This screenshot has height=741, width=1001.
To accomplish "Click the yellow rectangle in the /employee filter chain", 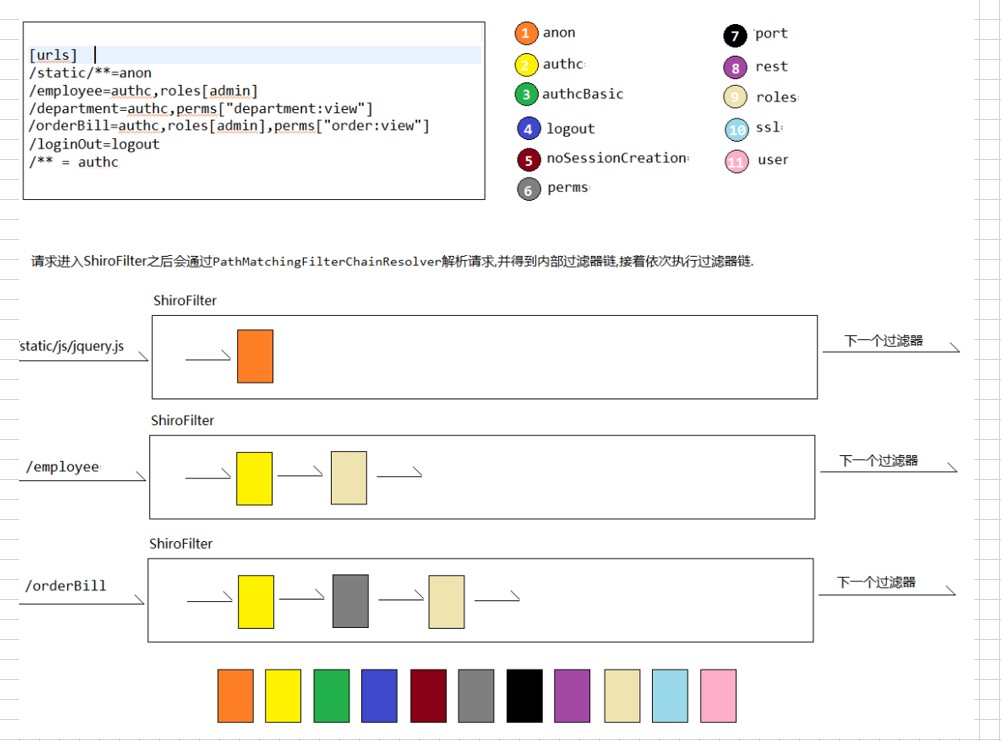I will click(x=254, y=478).
